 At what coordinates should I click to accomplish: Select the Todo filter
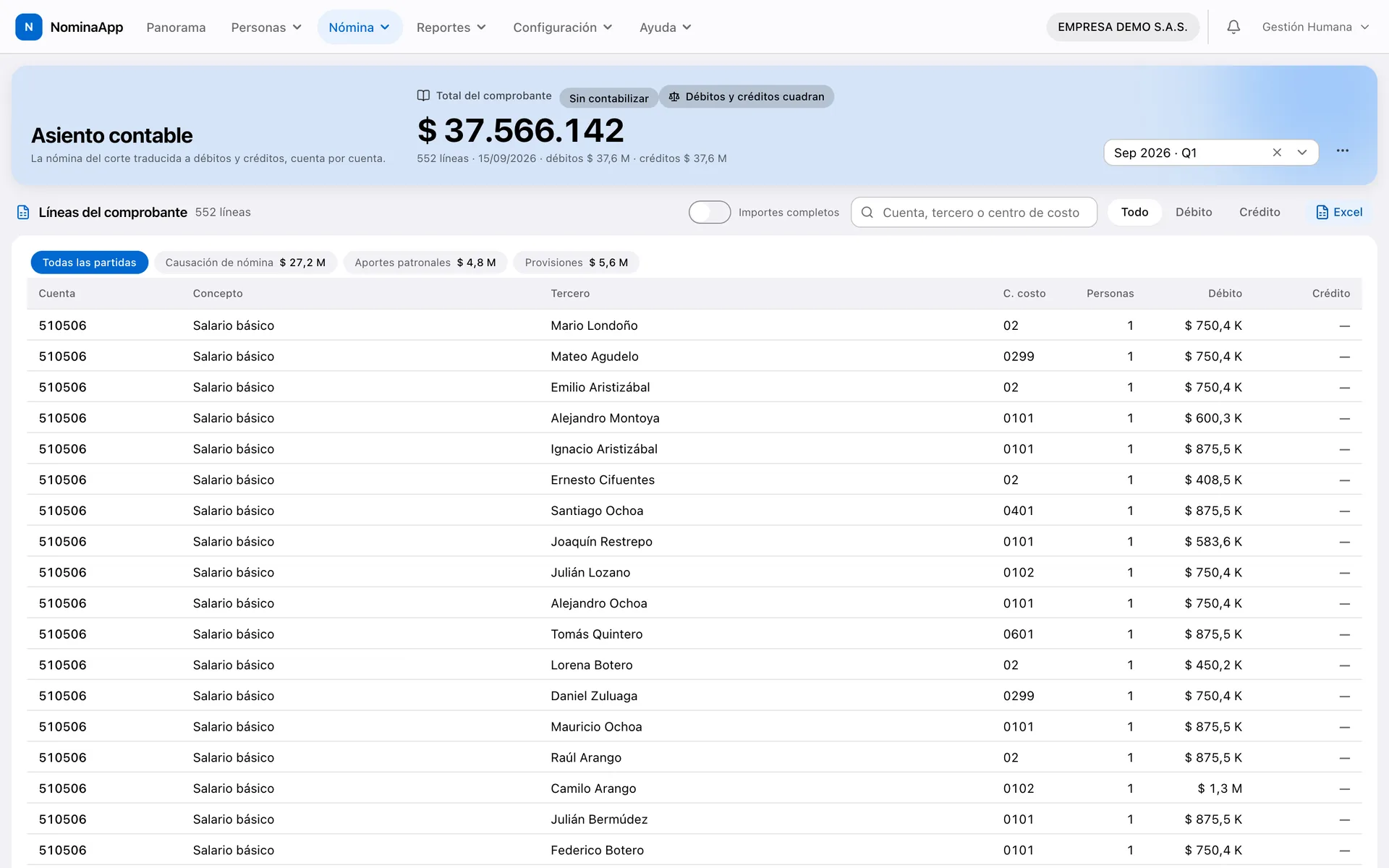1134,212
